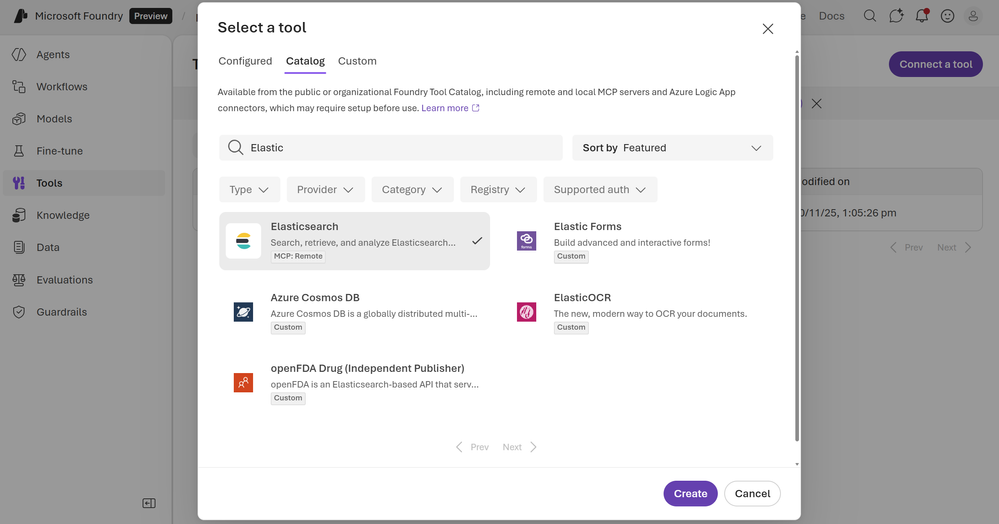Click the ElasticOCR logo
Viewport: 999px width, 524px height.
[526, 312]
